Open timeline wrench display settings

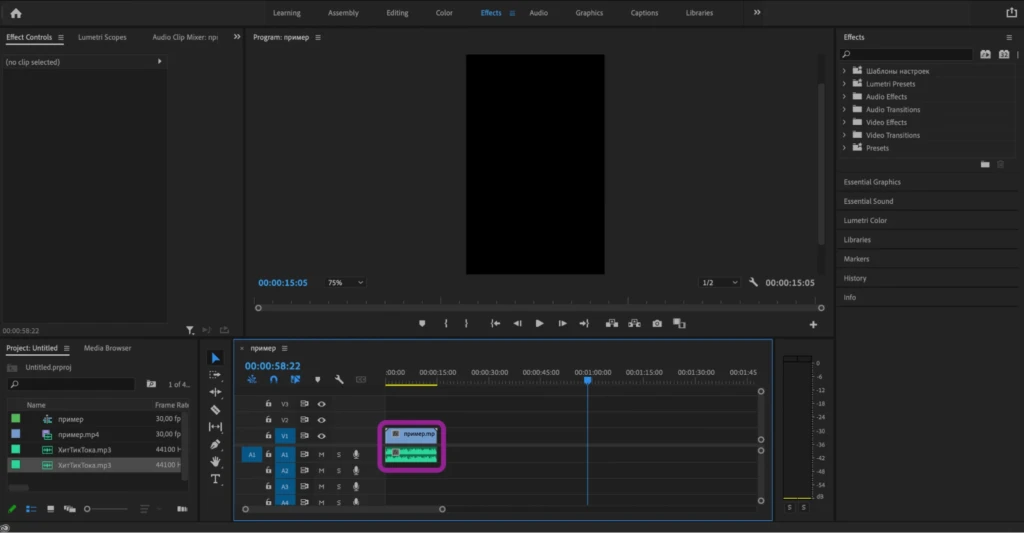[339, 380]
